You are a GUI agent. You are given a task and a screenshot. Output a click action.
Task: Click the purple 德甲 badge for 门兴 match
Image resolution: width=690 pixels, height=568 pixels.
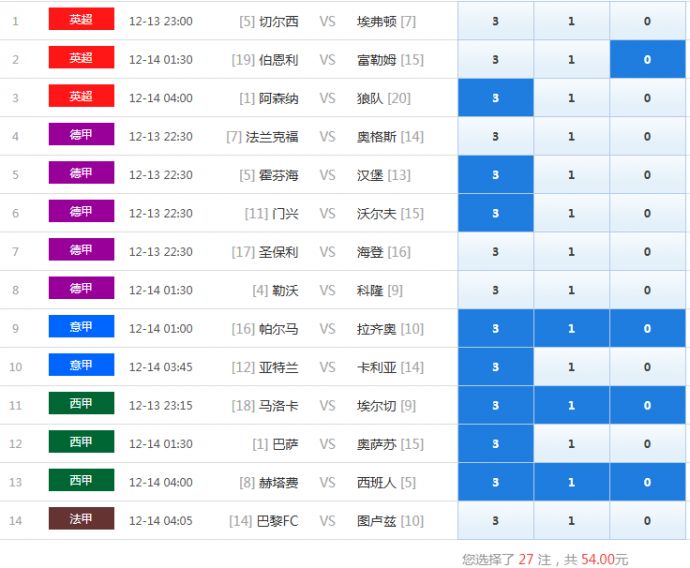[x=81, y=212]
